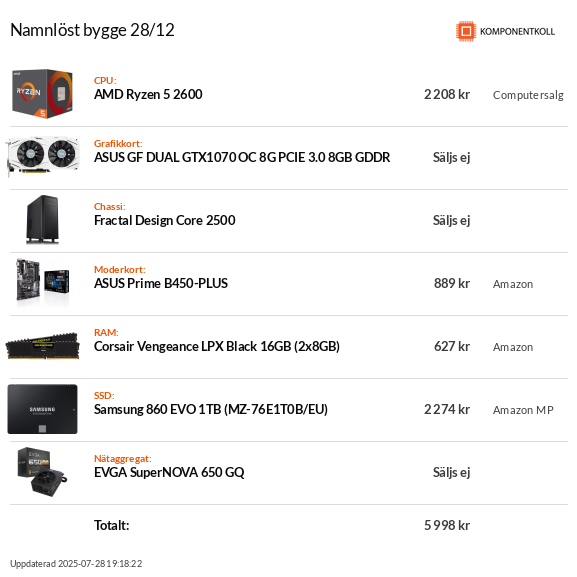Open the Amazon MP seller link
This screenshot has height=577, width=577.
[523, 410]
